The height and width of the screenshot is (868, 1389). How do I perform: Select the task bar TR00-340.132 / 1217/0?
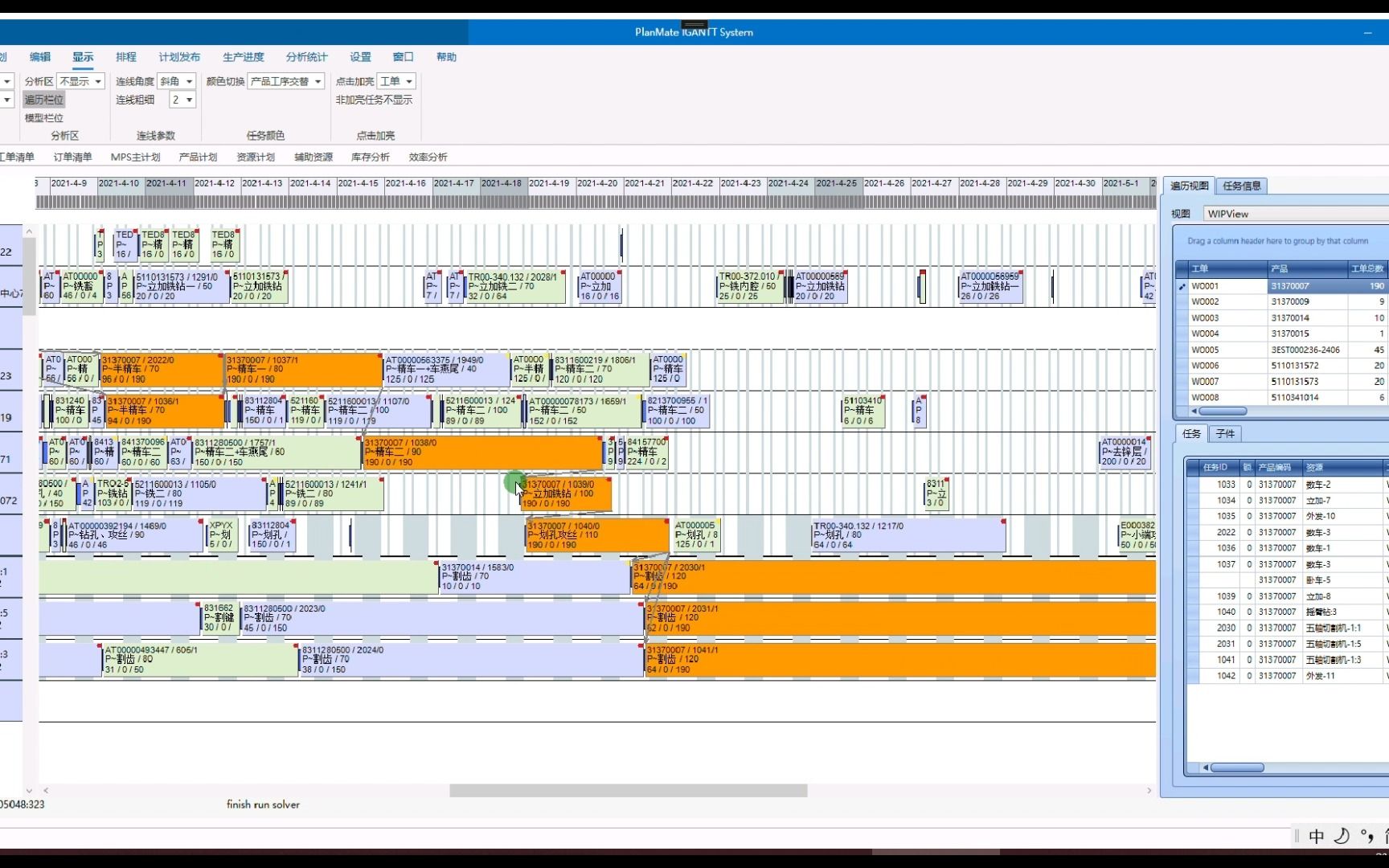coord(908,535)
